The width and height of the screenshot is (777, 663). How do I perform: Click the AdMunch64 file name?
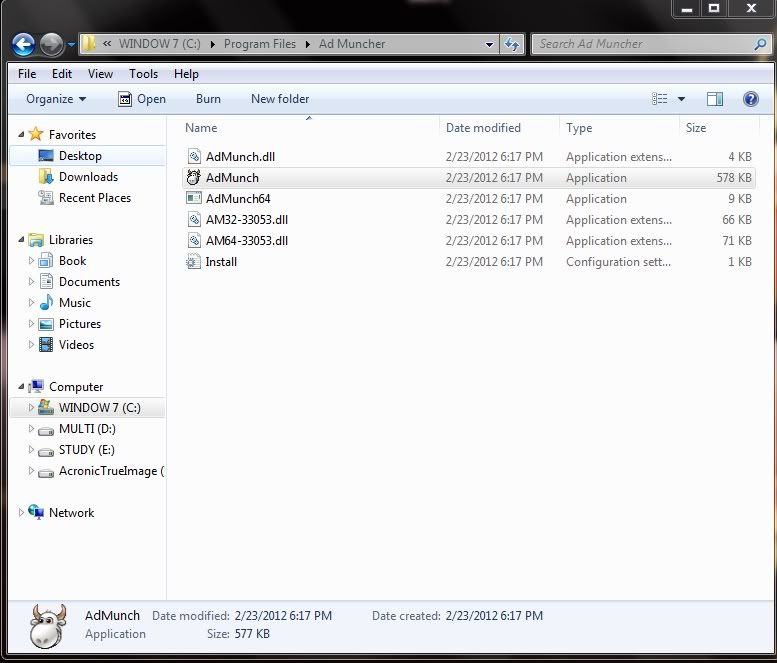[x=238, y=199]
